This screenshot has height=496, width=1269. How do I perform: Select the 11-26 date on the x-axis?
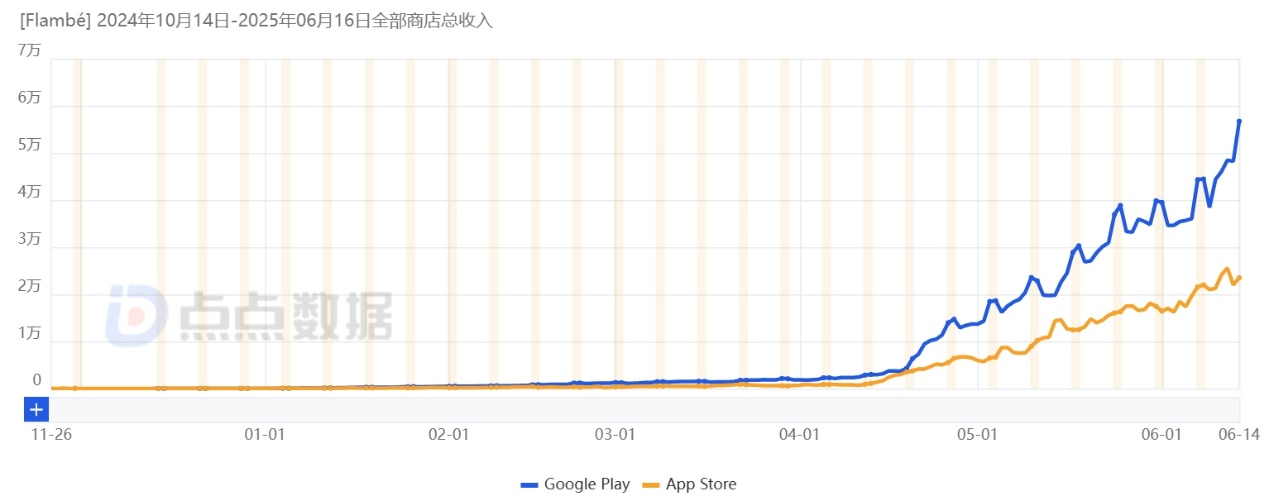(49, 434)
